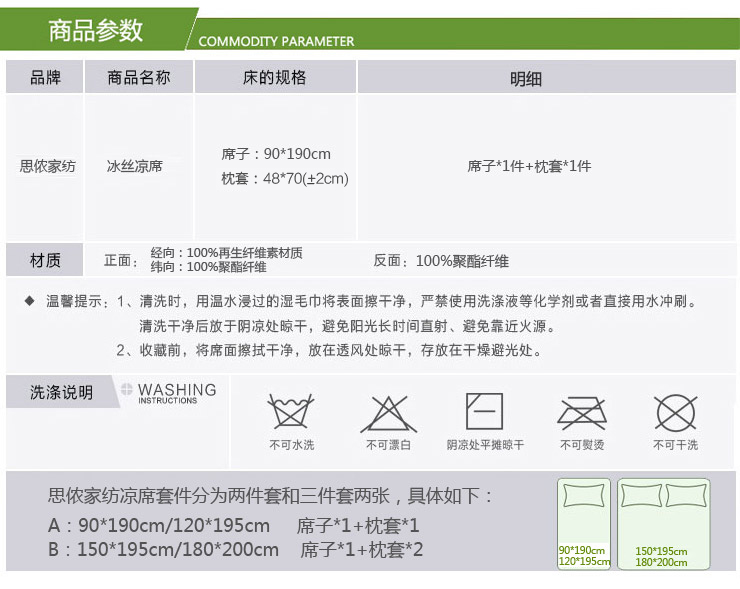The height and width of the screenshot is (589, 740).
Task: Click the 不可漂白 caption
Action: (x=388, y=445)
